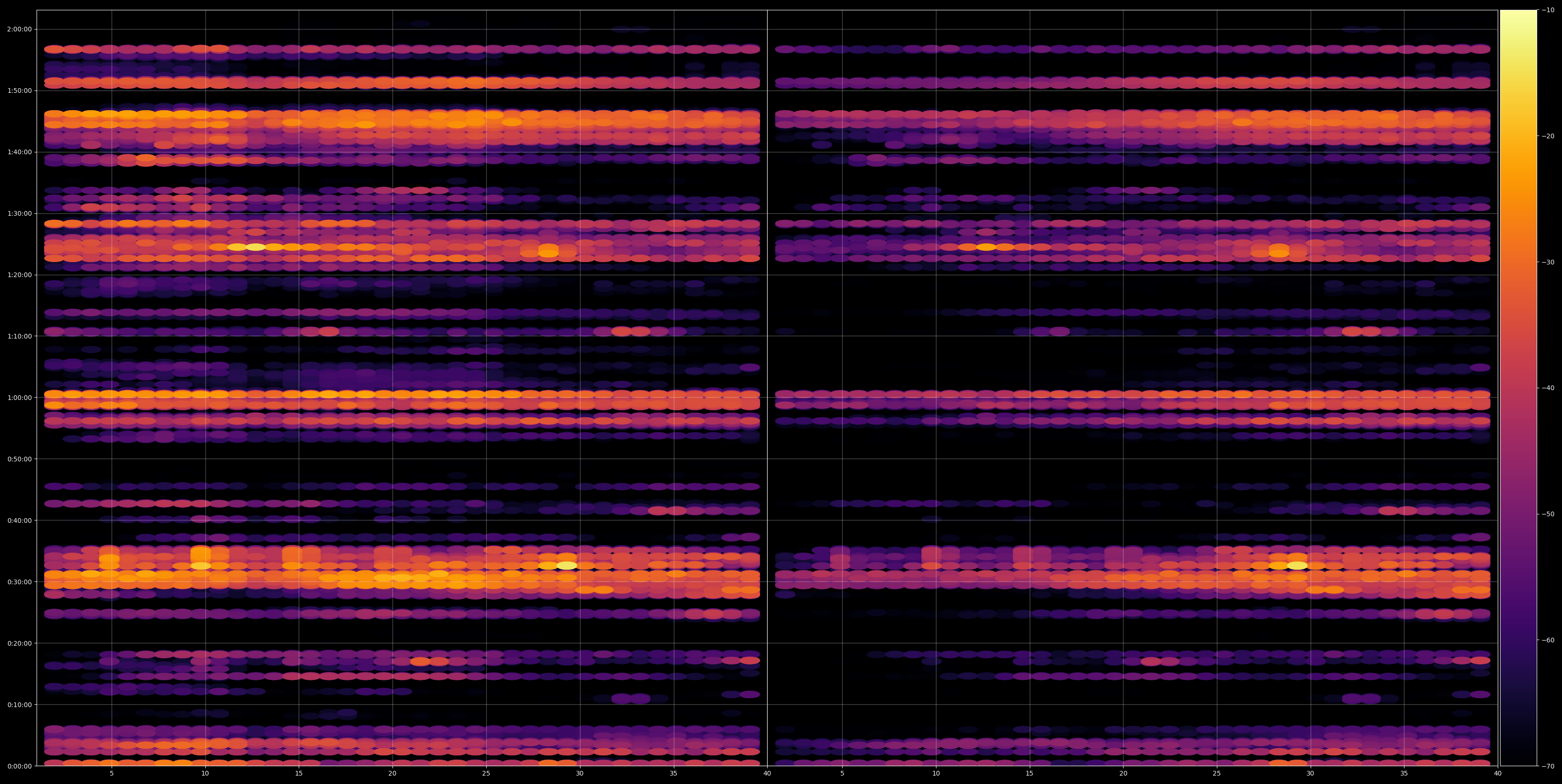Select x-axis tick 20 under the left heatmap

[392, 774]
